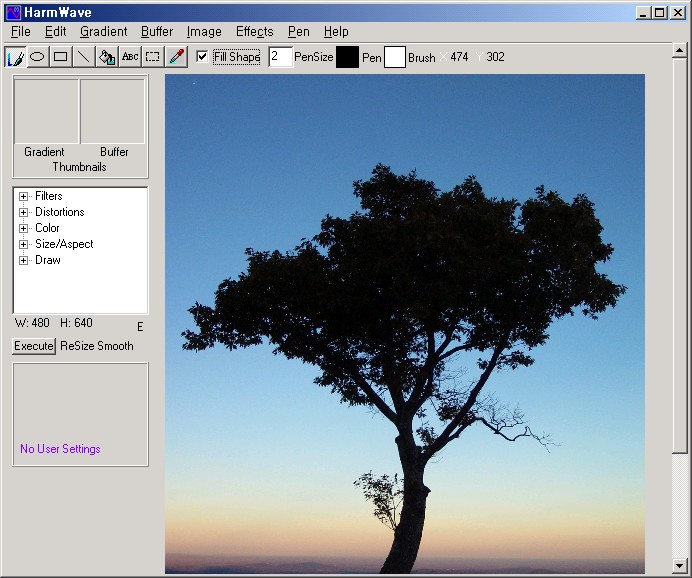The height and width of the screenshot is (578, 692).
Task: Select the paint bucket fill tool
Action: (x=107, y=57)
